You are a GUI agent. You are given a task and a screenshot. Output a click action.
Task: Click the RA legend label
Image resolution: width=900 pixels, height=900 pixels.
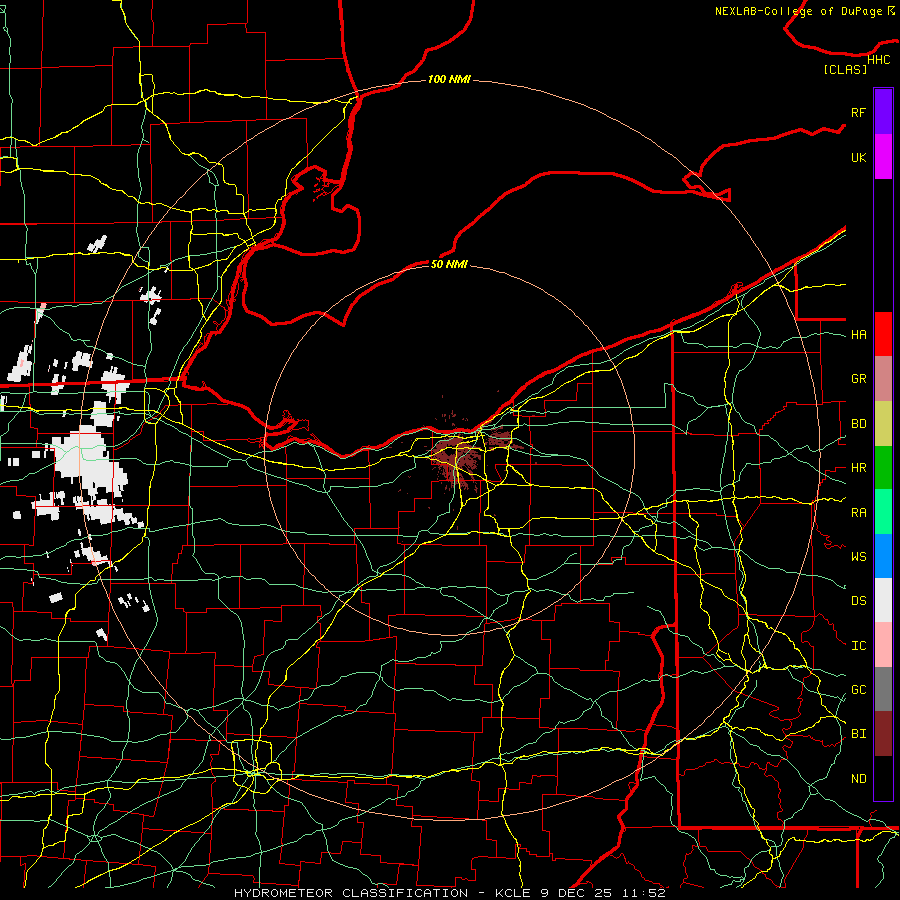pyautogui.click(x=858, y=513)
